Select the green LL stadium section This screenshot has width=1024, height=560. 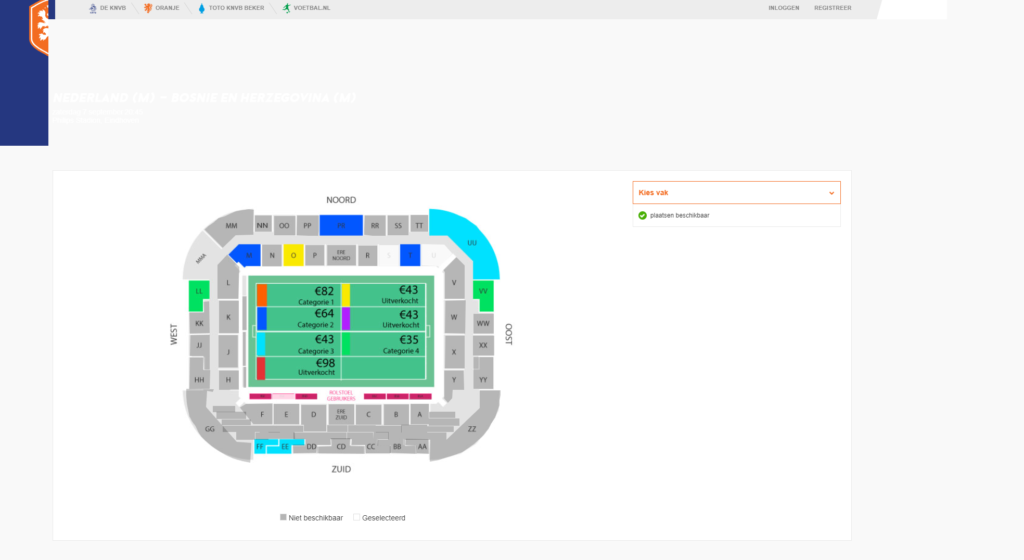[x=199, y=292]
